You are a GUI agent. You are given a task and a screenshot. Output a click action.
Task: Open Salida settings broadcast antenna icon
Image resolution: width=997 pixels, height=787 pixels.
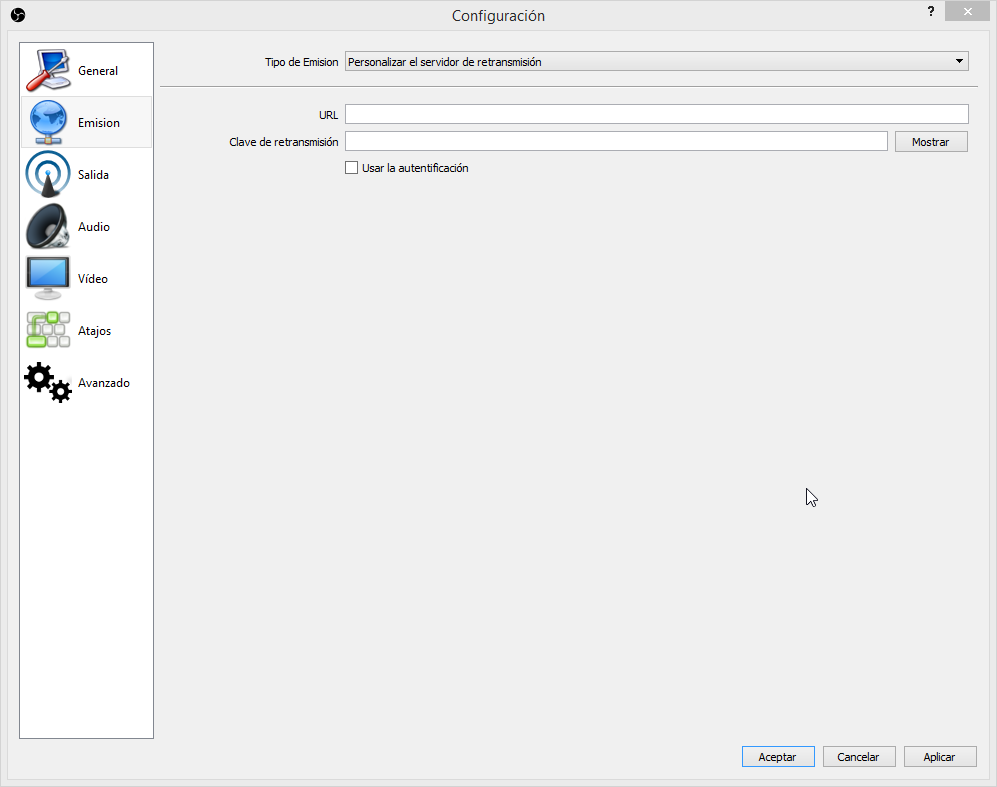click(x=48, y=174)
